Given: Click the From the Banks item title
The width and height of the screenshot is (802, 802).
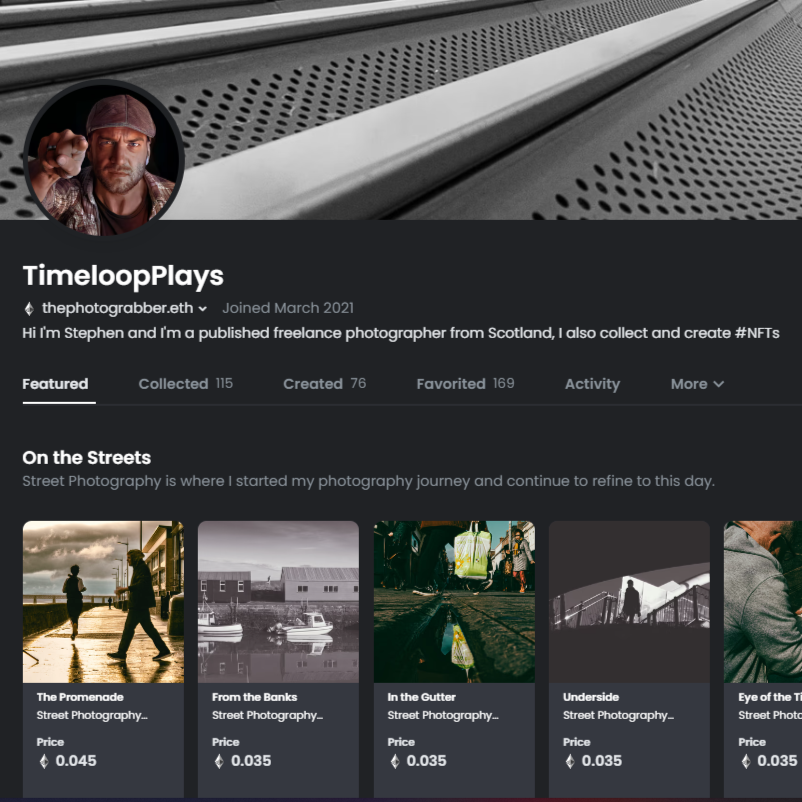Looking at the screenshot, I should 255,697.
